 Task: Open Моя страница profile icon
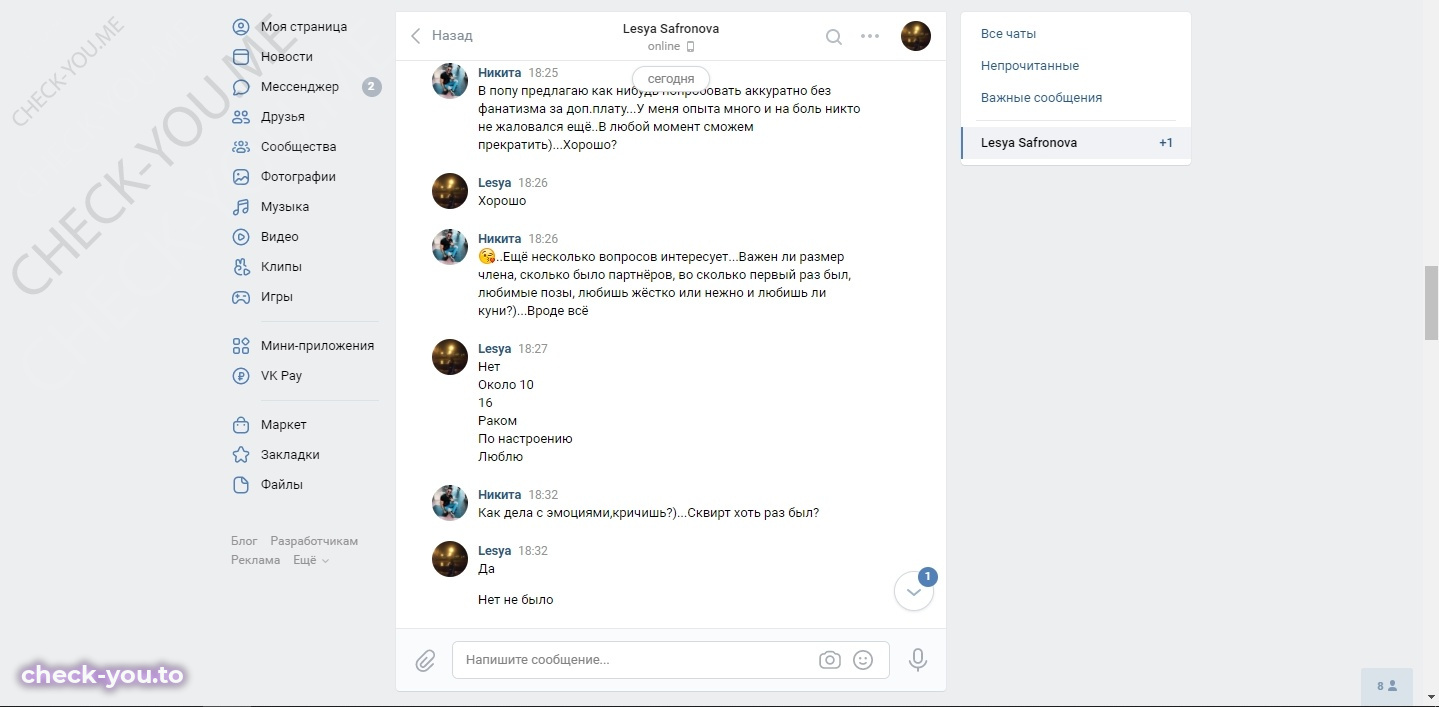pyautogui.click(x=241, y=27)
